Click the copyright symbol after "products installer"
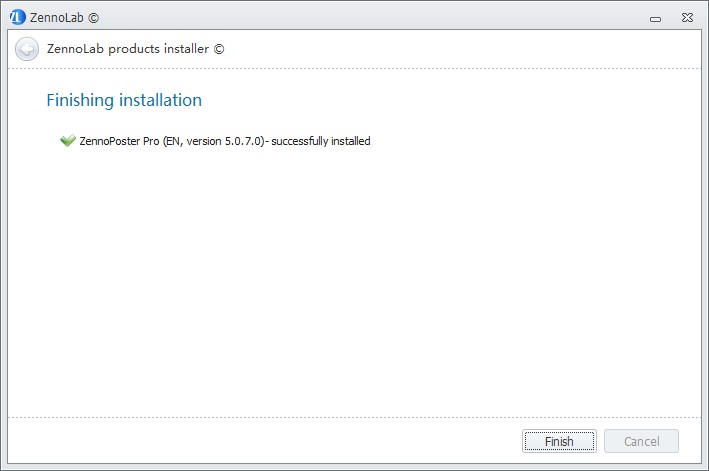The height and width of the screenshot is (471, 709). click(219, 49)
